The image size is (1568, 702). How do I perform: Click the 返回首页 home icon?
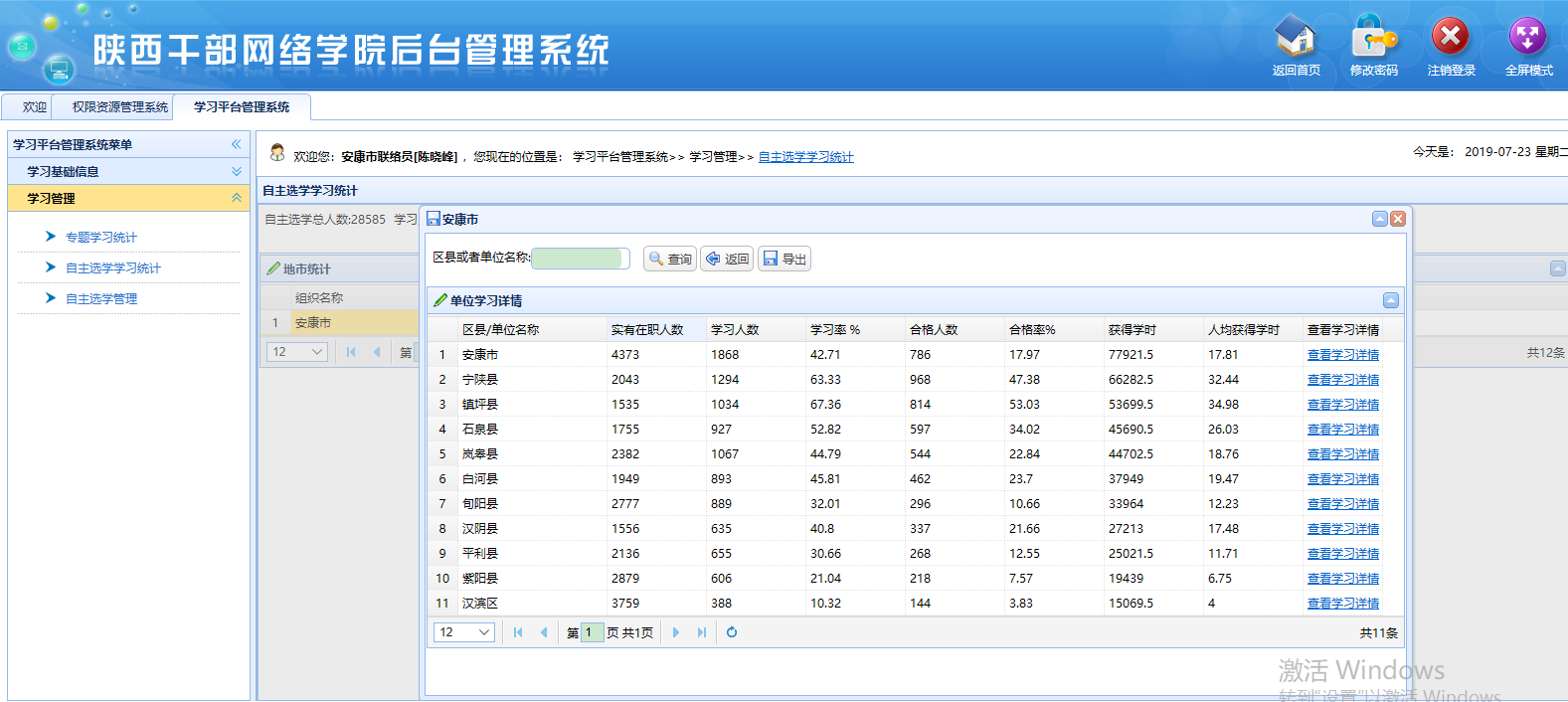[1296, 38]
